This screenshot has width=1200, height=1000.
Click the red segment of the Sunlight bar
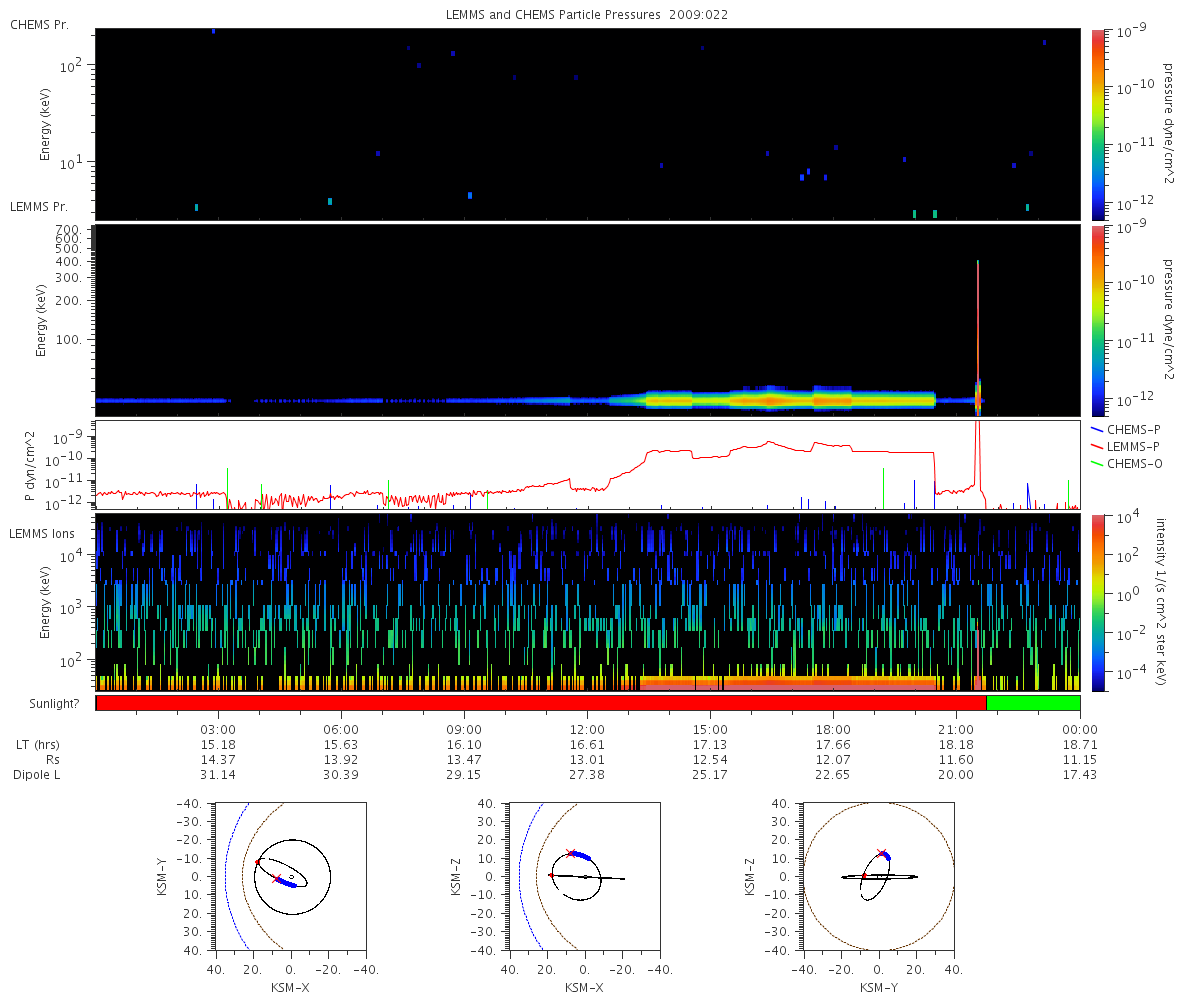pos(541,703)
